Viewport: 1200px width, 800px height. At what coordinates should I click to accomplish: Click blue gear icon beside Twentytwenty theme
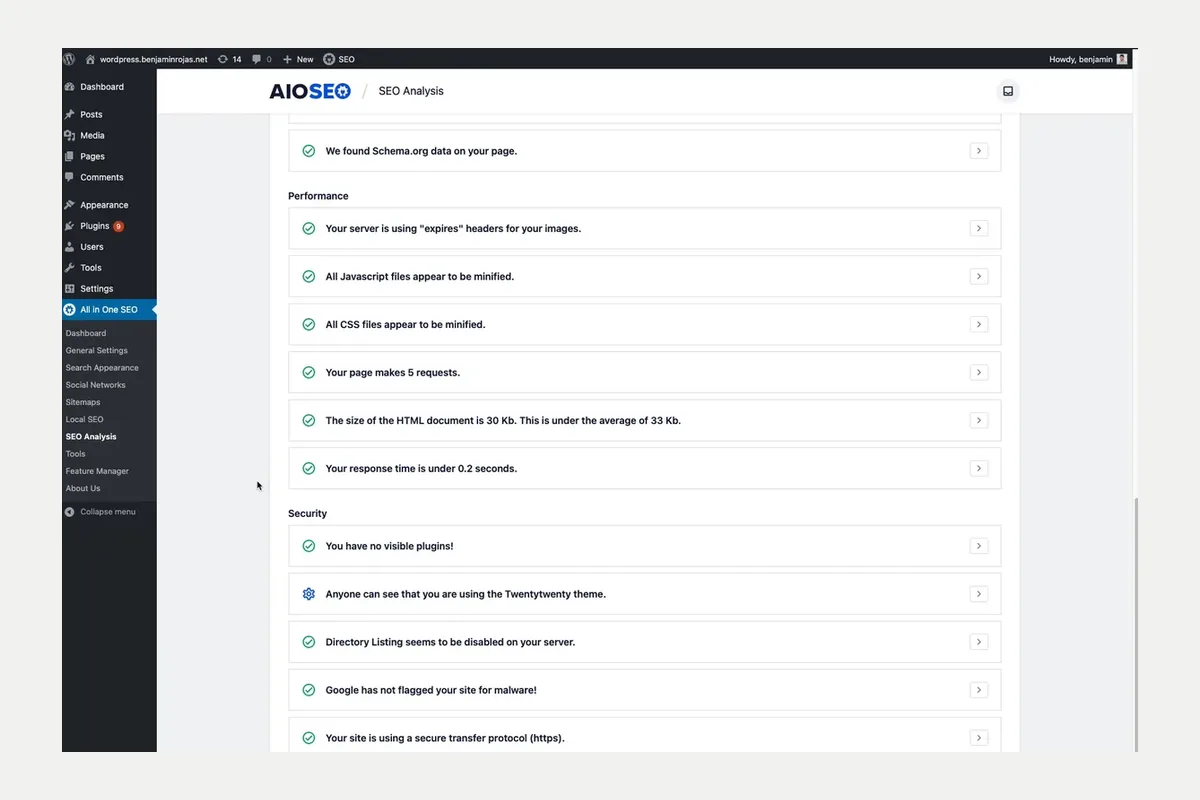(x=309, y=594)
